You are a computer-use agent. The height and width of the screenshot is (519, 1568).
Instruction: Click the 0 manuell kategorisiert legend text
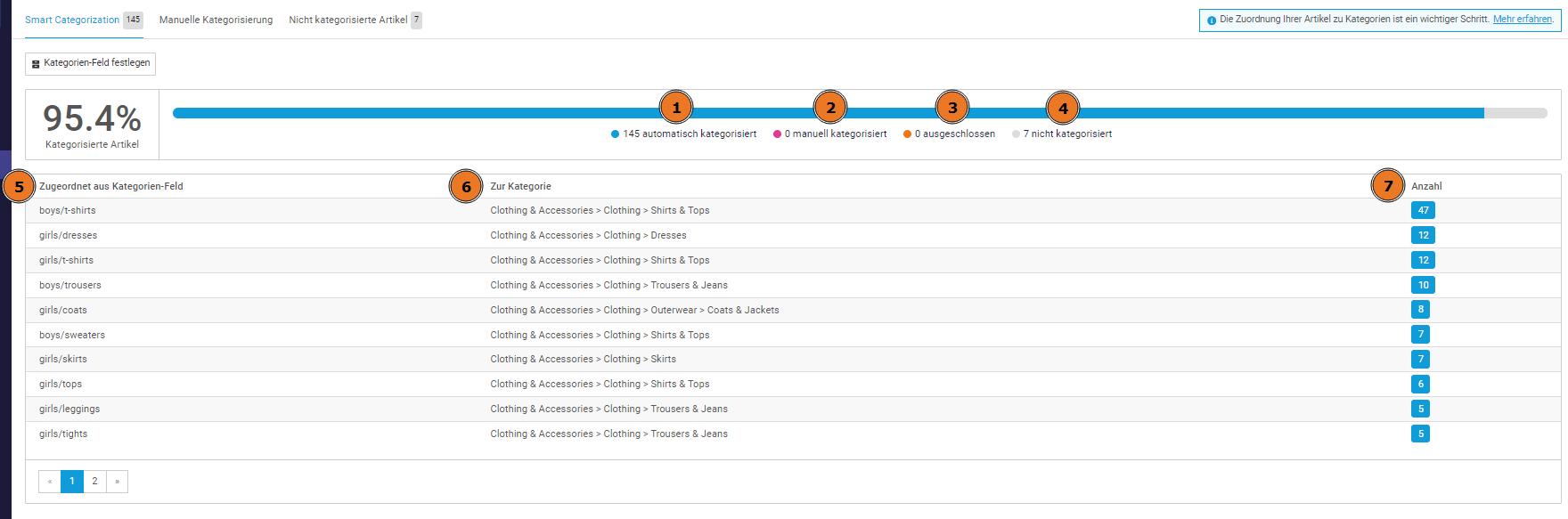(836, 134)
